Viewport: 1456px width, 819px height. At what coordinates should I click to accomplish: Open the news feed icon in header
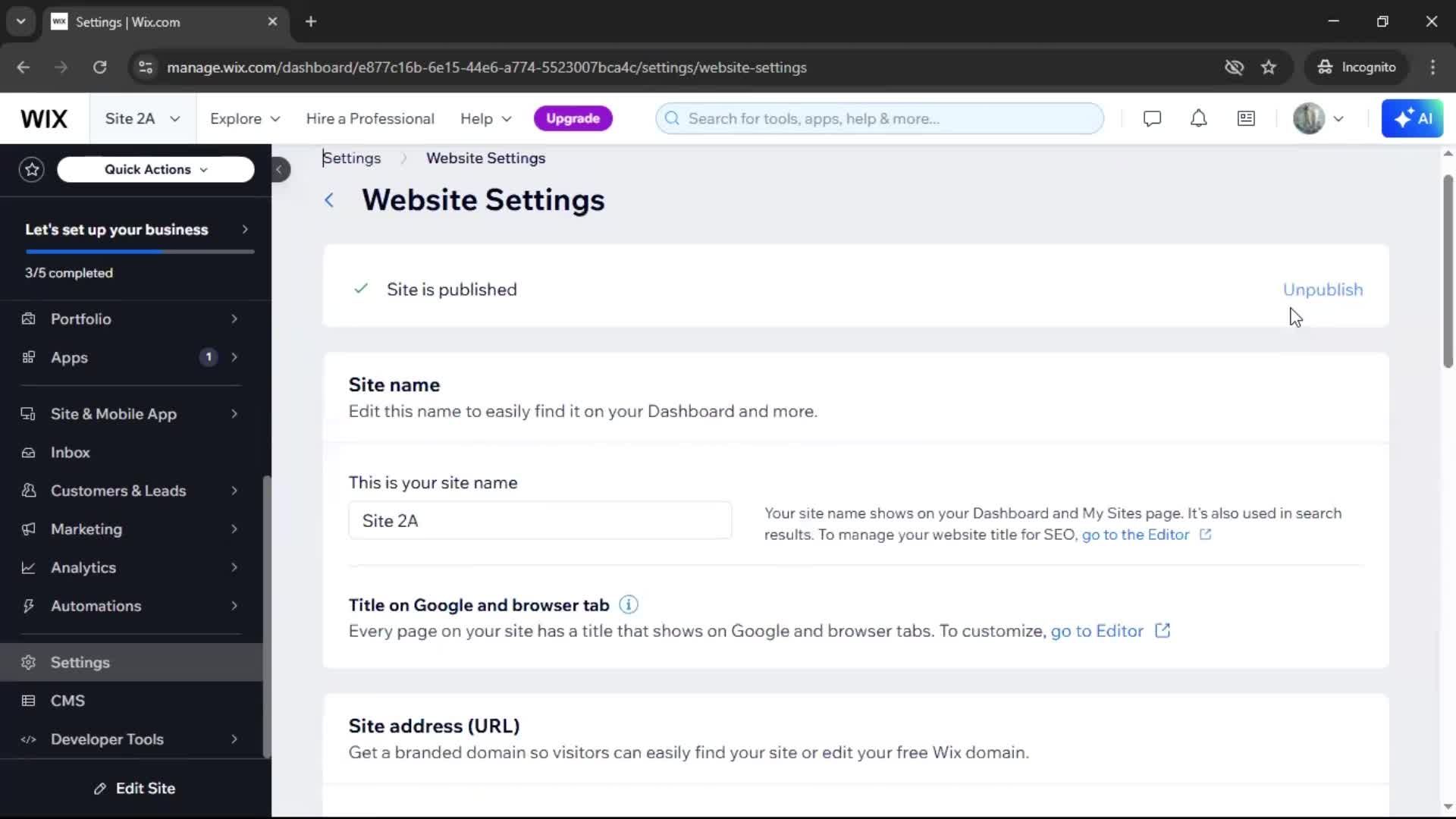[x=1246, y=118]
